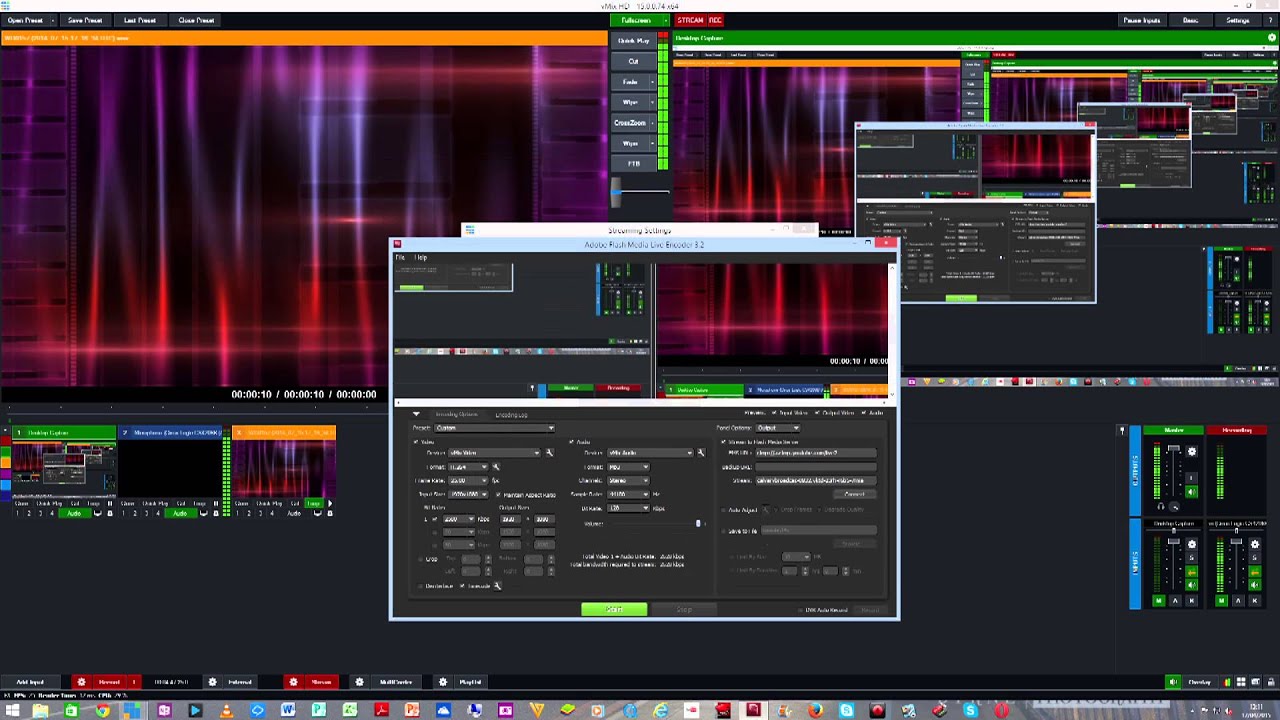Click Cut transition button

[633, 61]
